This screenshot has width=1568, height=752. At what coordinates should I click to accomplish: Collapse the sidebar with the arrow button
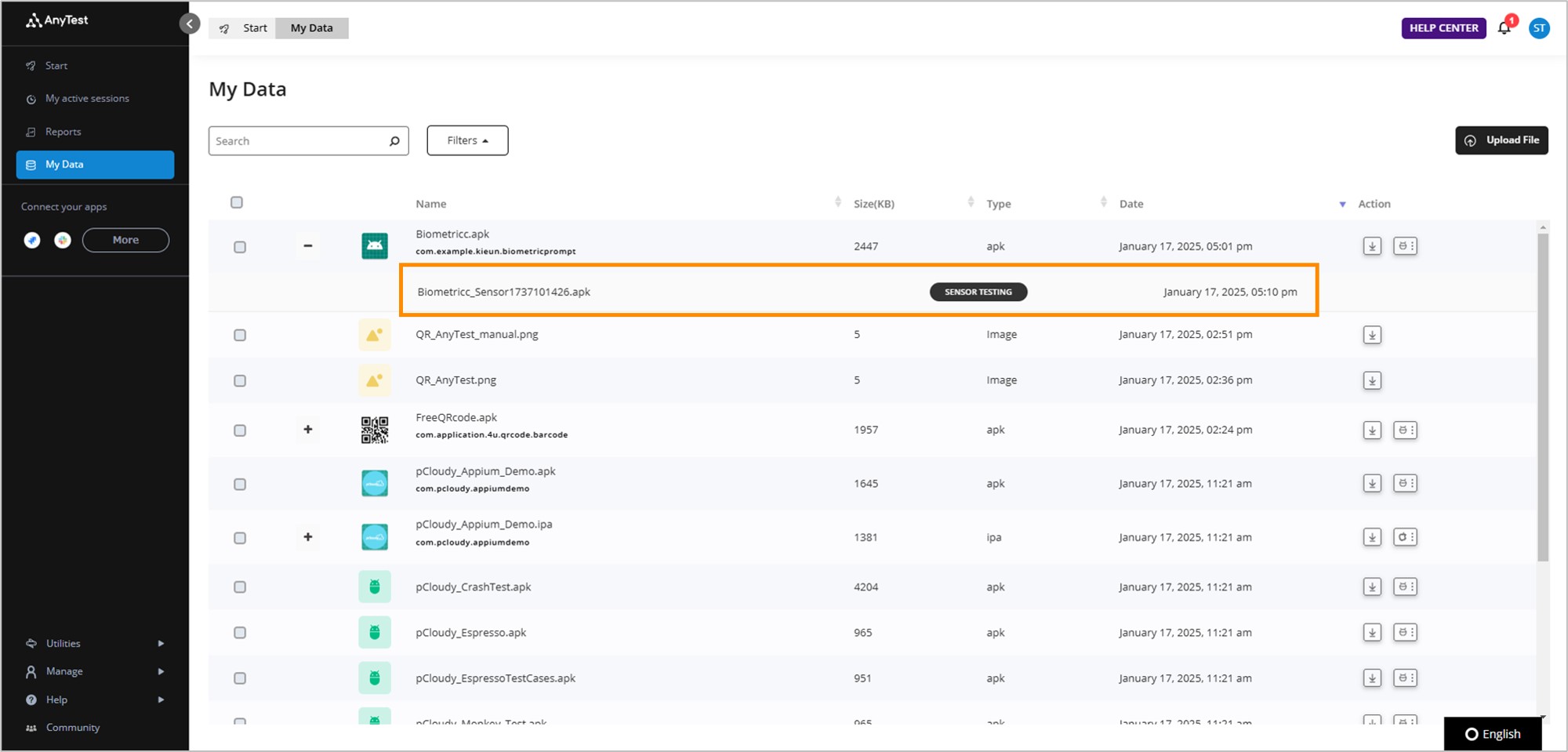[190, 24]
